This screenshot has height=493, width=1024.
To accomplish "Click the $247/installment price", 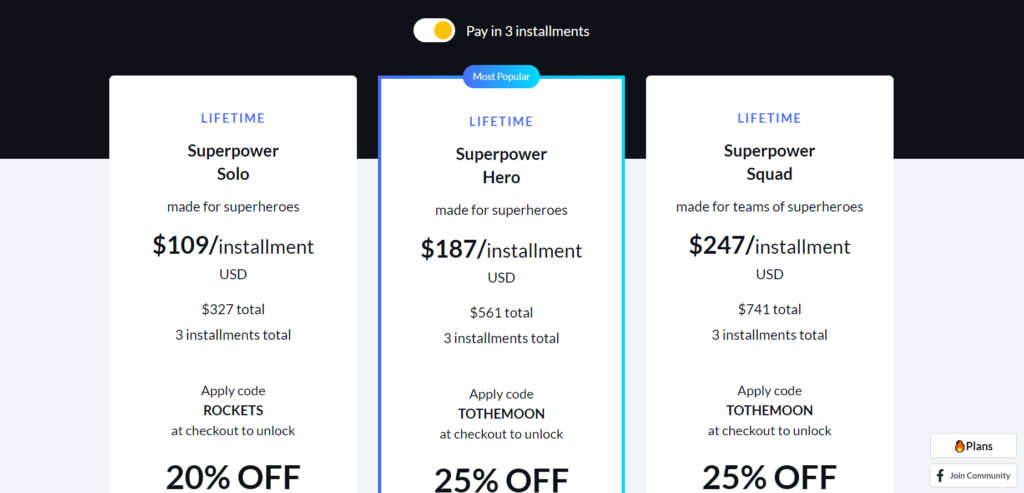I will (x=769, y=246).
